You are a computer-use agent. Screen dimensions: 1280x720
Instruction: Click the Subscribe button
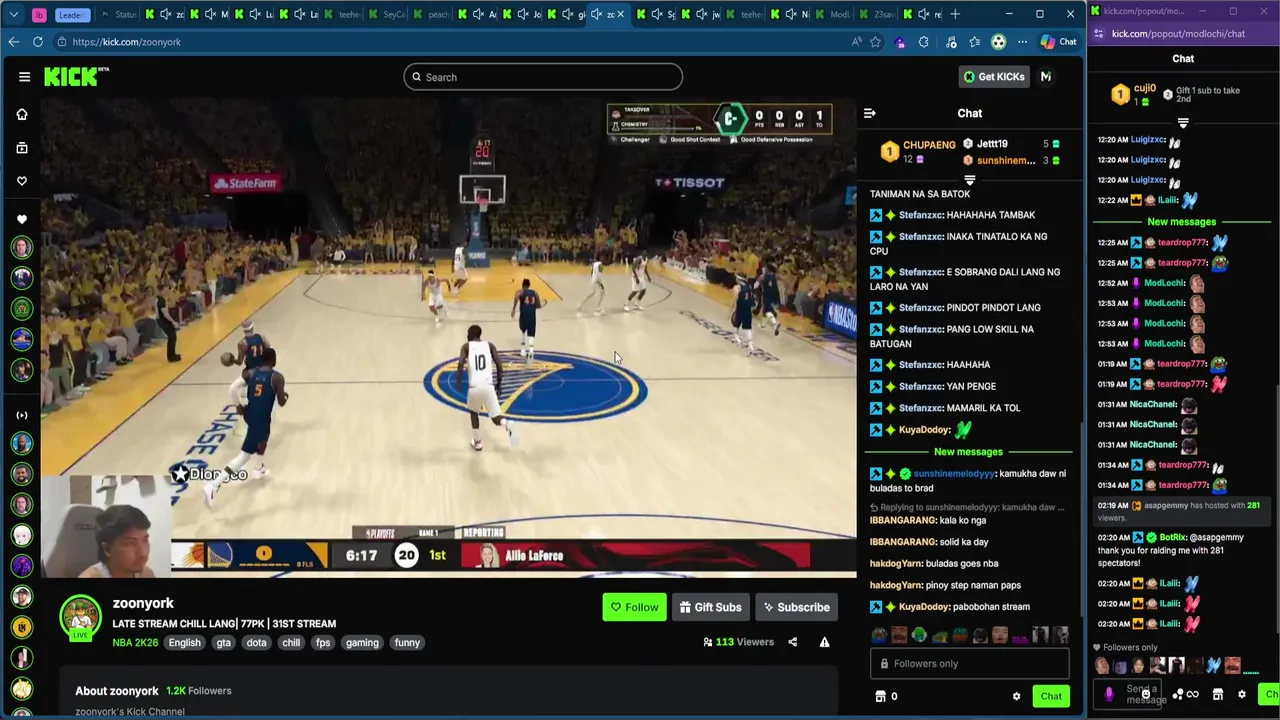point(796,607)
